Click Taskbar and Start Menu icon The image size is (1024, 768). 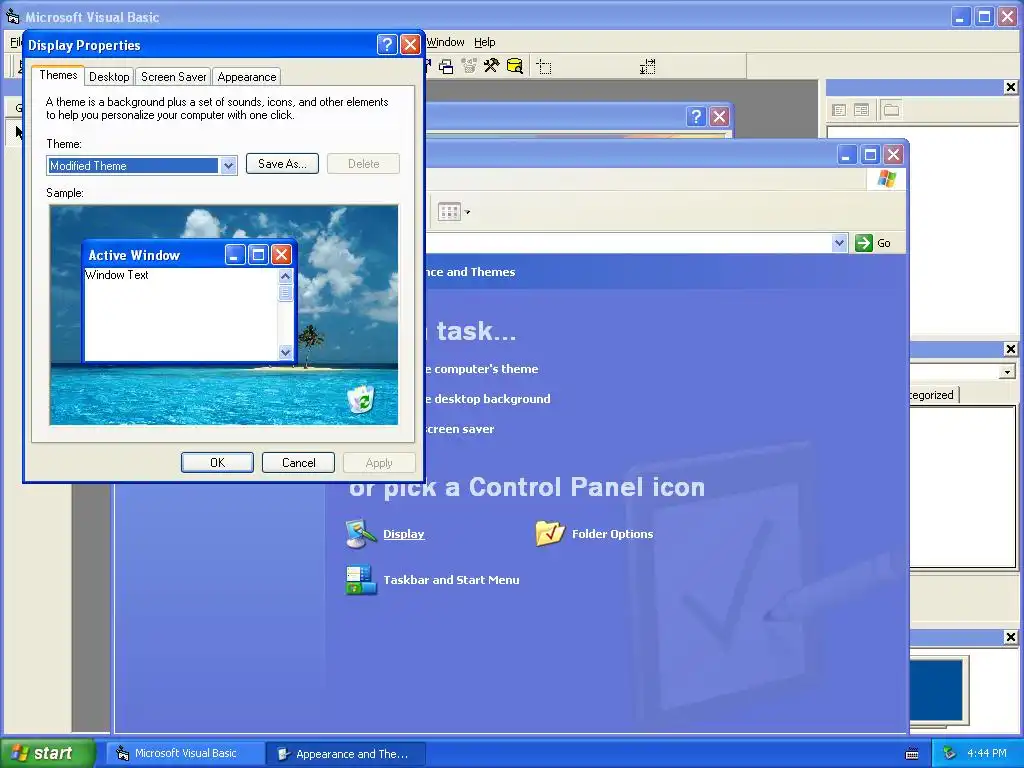[360, 580]
